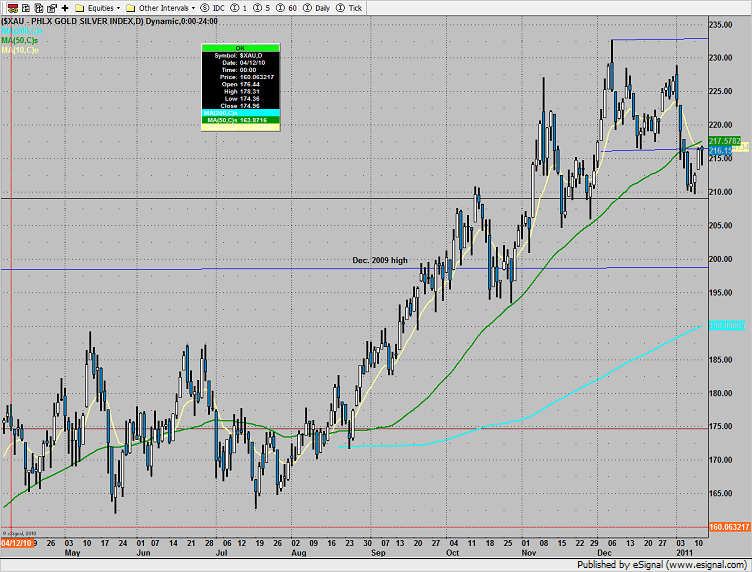
Task: Click the 216.15 blue price marker
Action: click(x=720, y=151)
